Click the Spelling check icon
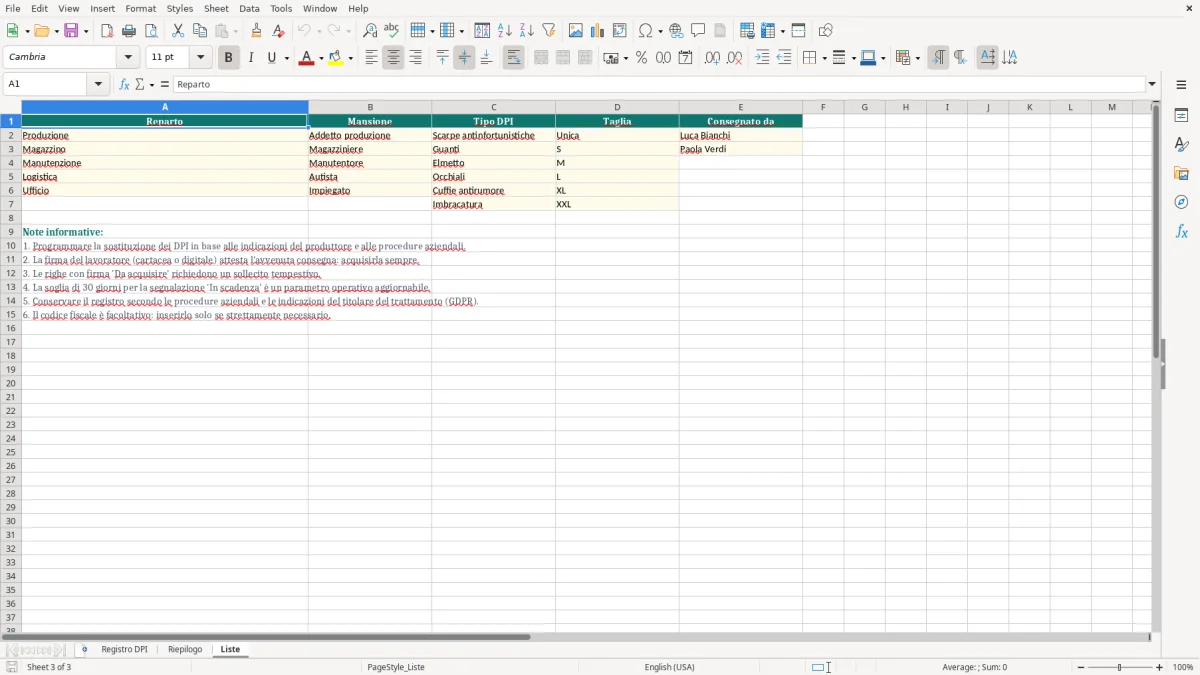This screenshot has width=1200, height=675. [392, 31]
